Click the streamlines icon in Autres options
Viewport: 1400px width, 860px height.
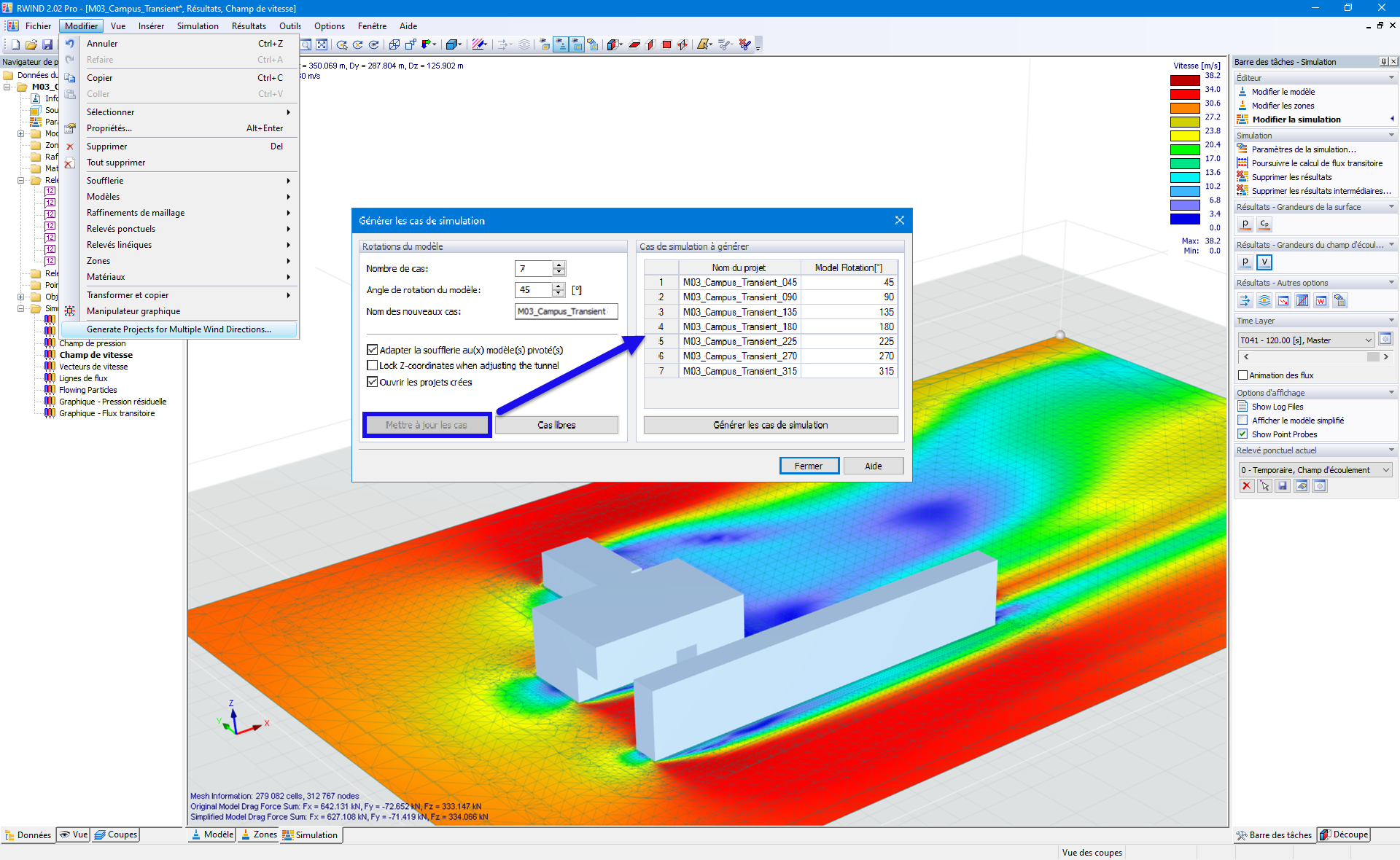tap(1264, 300)
